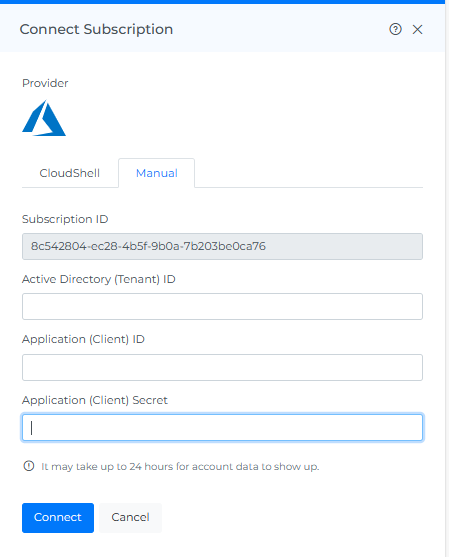
Task: Click the disabled Subscription ID field
Action: [x=222, y=246]
